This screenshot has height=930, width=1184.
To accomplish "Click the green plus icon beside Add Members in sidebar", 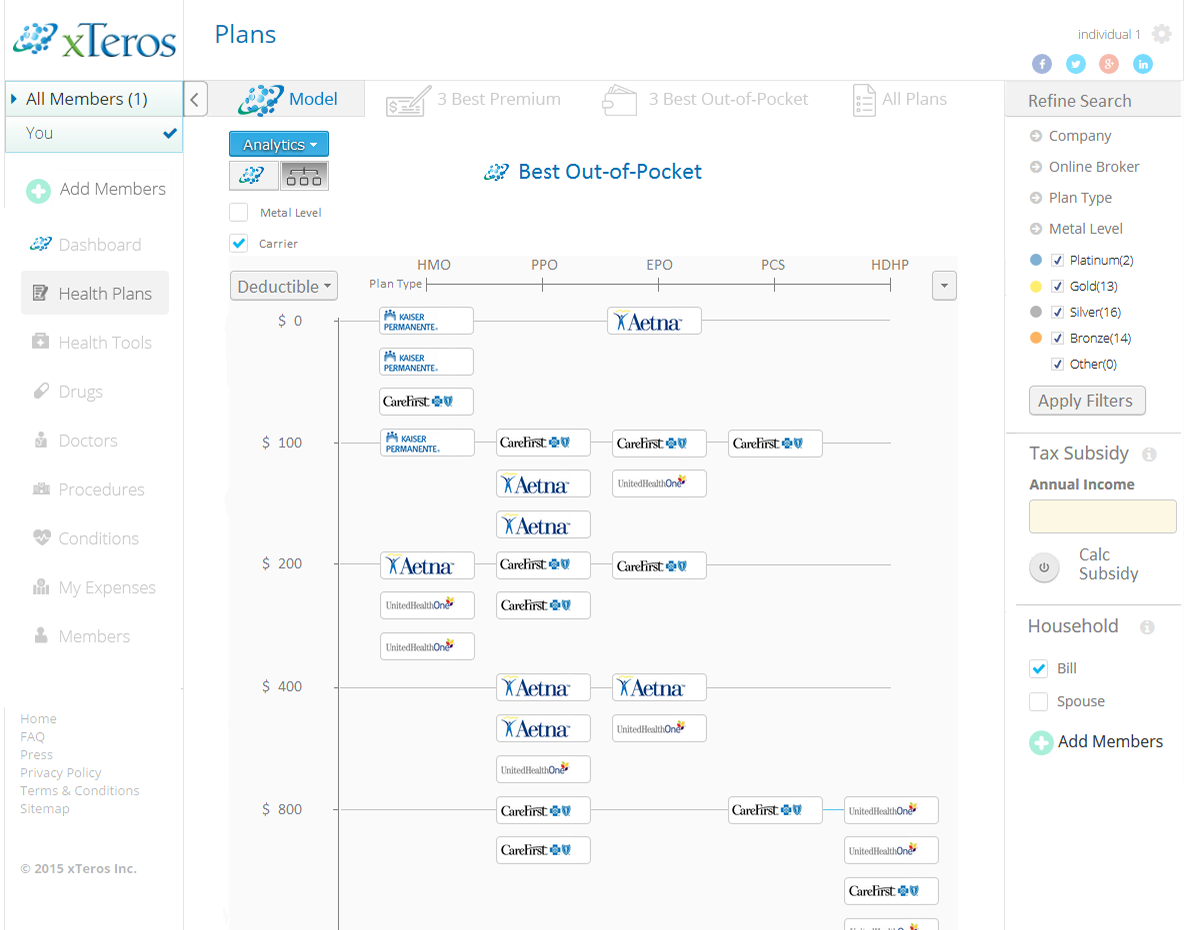I will (39, 190).
